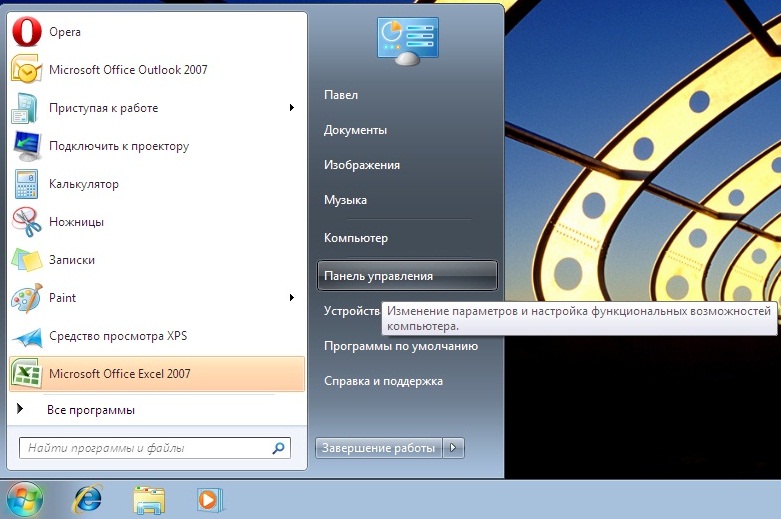
Task: Open Записки sticky notes icon
Action: [x=26, y=260]
